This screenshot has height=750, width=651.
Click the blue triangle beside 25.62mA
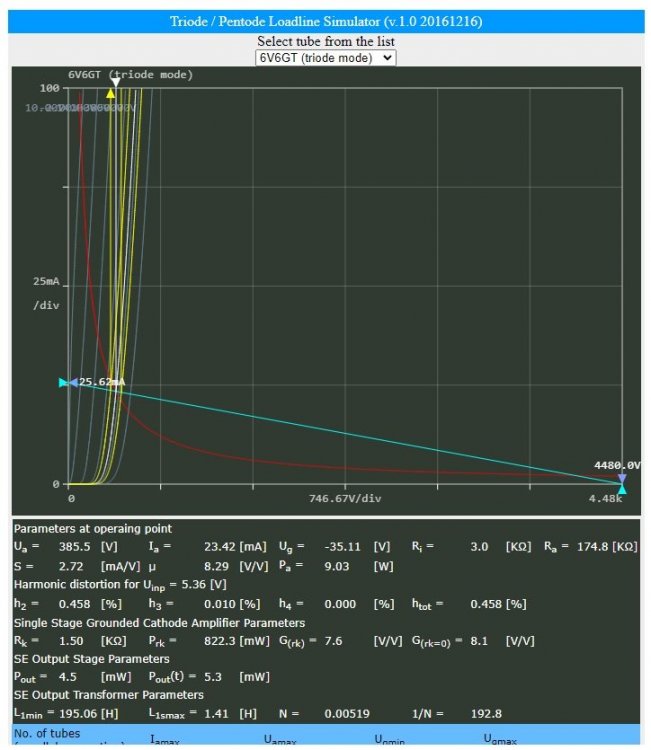[73, 383]
